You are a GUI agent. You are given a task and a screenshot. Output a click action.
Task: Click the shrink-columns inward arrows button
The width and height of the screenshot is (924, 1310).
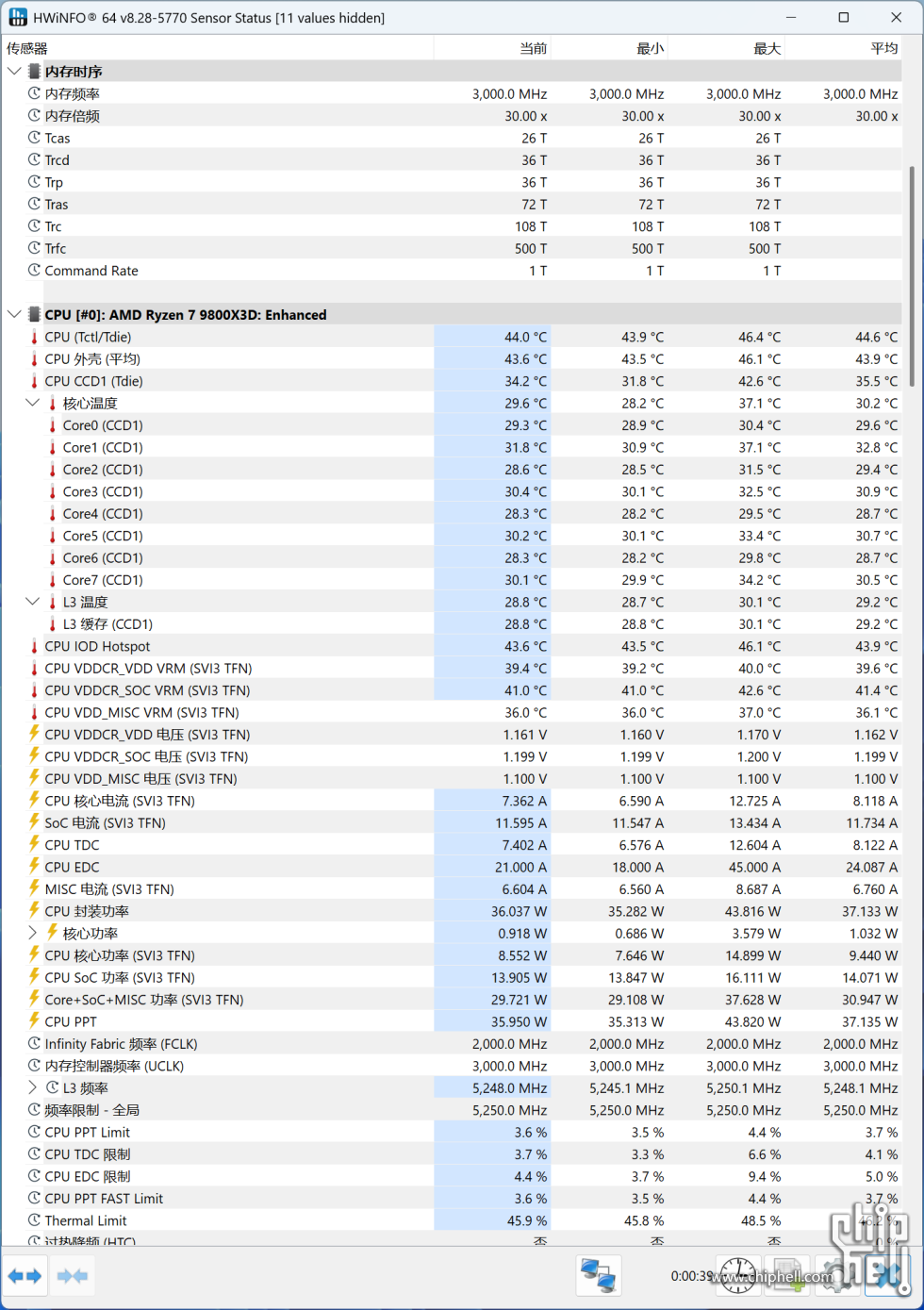73,1276
